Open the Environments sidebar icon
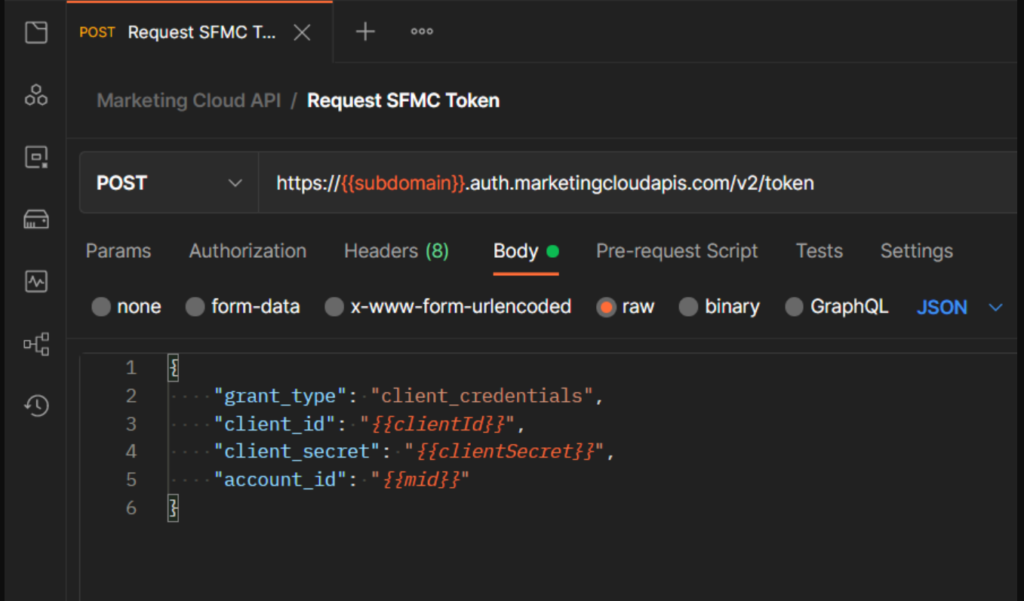Viewport: 1024px width, 601px height. point(36,157)
